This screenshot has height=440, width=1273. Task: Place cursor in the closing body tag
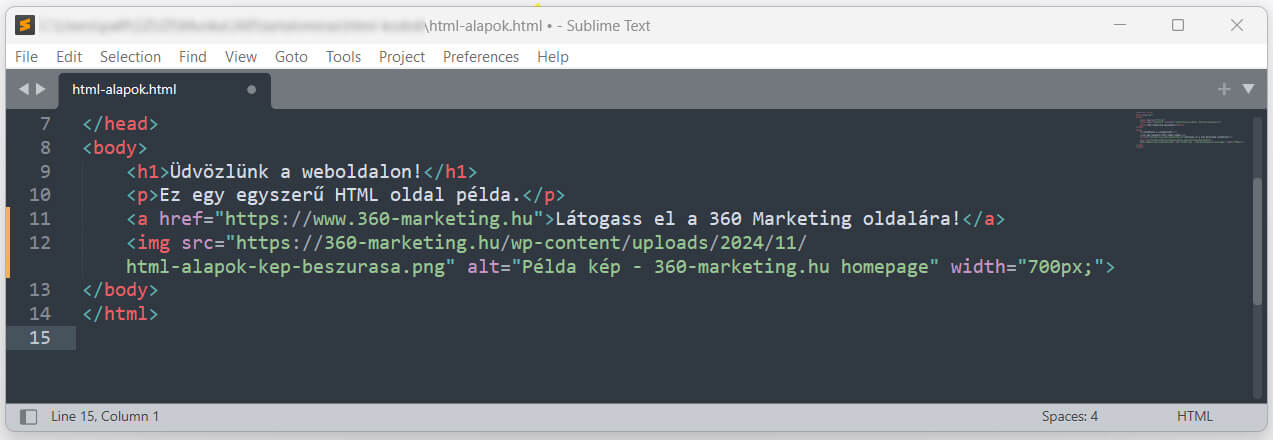tap(121, 290)
